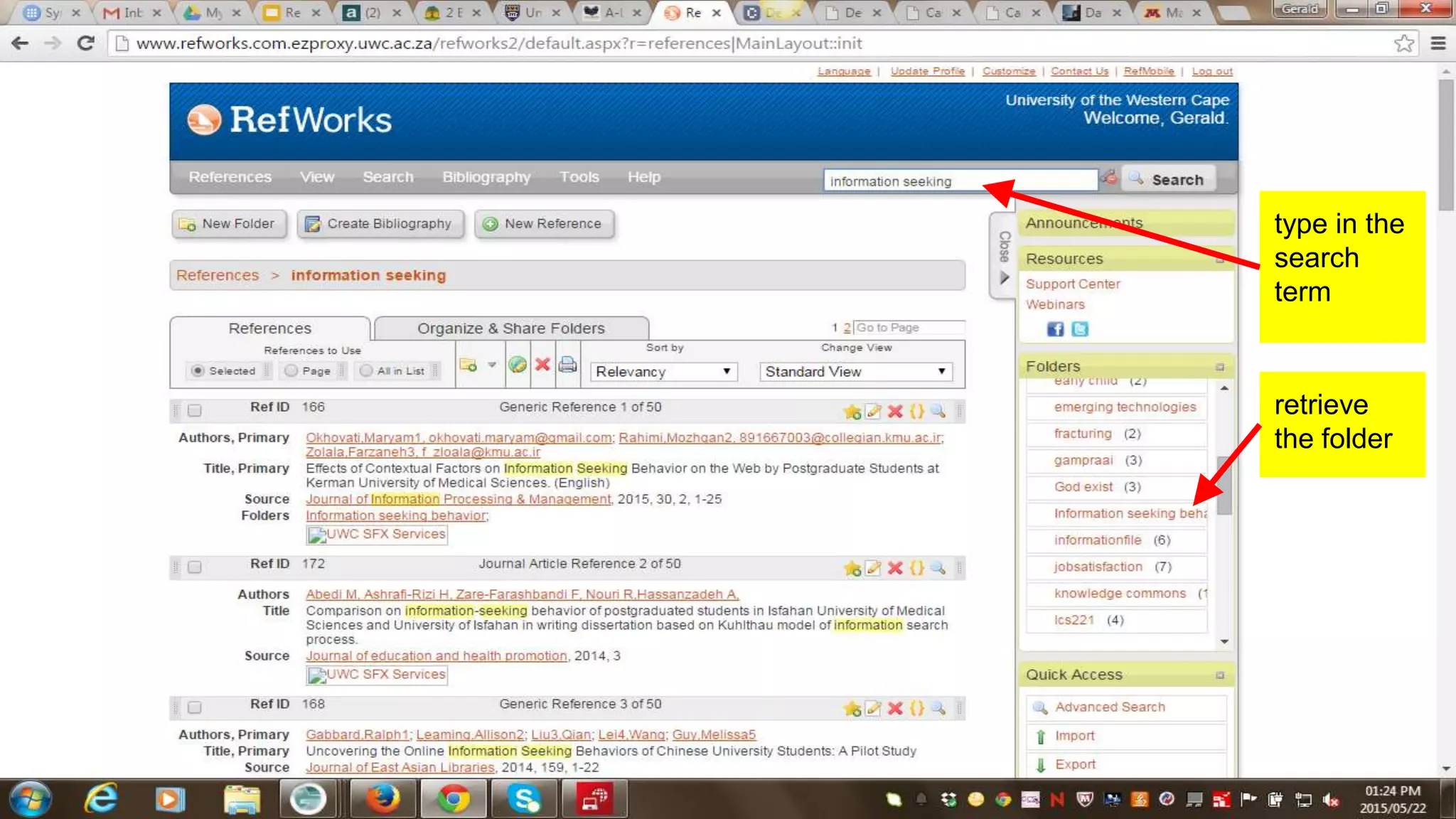Click the folders list scrollbar thumb

[x=1224, y=486]
